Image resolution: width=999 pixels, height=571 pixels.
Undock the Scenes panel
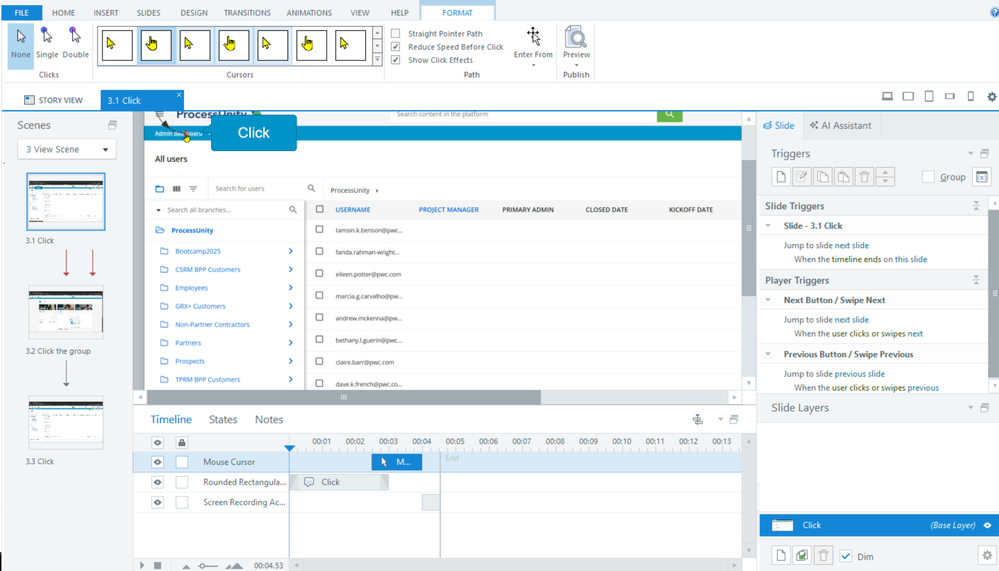pos(112,125)
